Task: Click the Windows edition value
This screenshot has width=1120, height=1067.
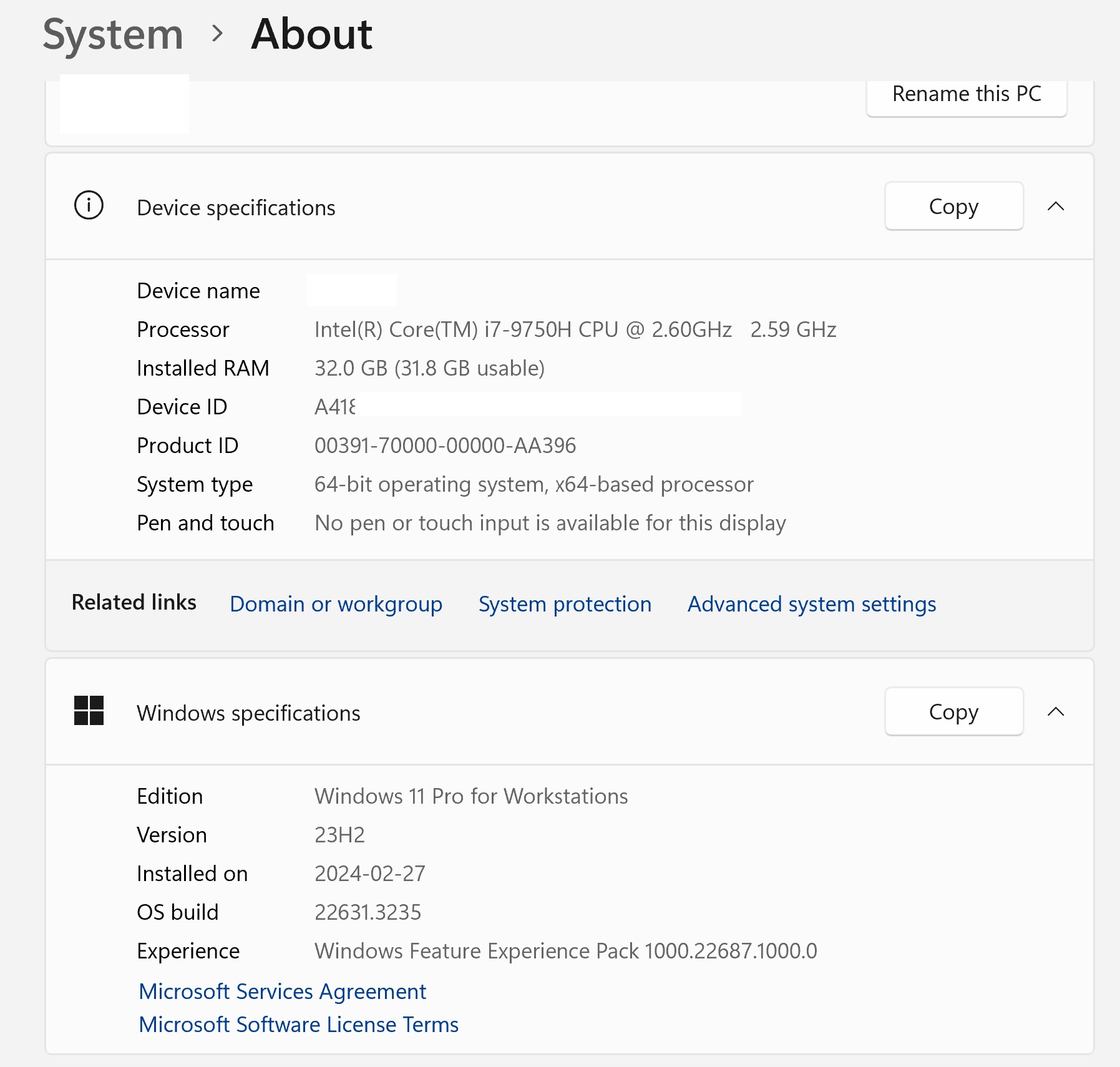Action: click(471, 796)
